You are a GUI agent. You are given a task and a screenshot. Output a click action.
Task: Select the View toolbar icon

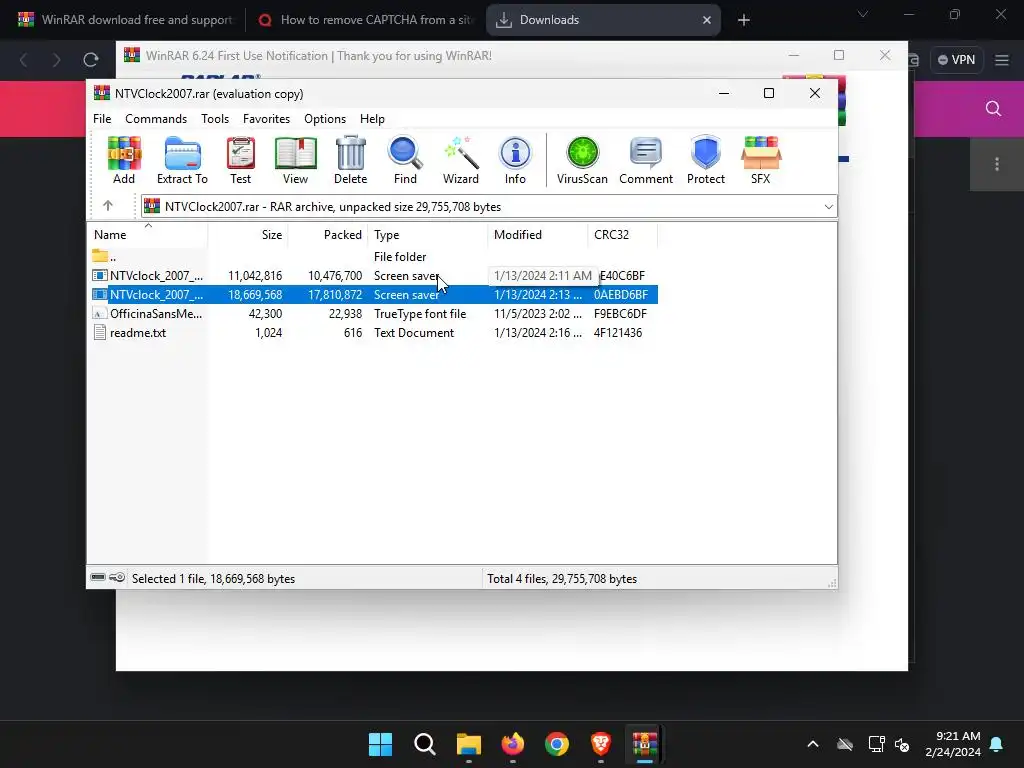point(295,160)
